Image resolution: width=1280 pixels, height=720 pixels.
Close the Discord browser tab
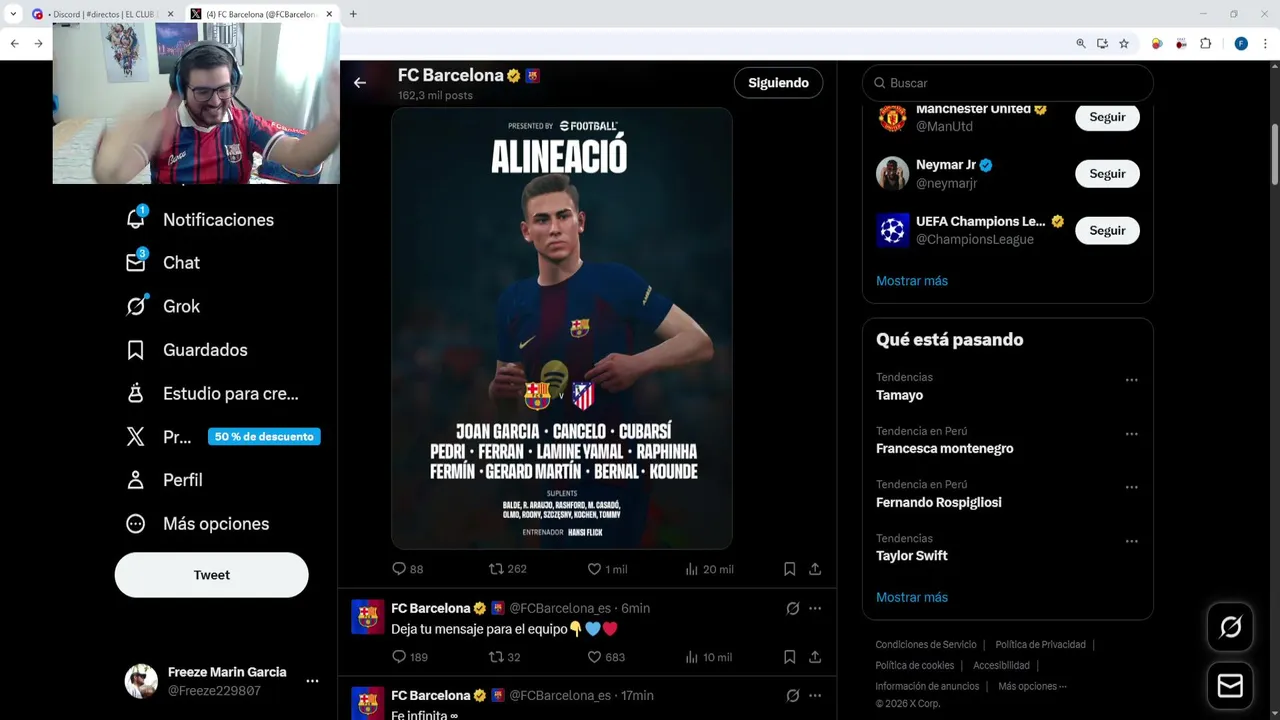[x=170, y=14]
